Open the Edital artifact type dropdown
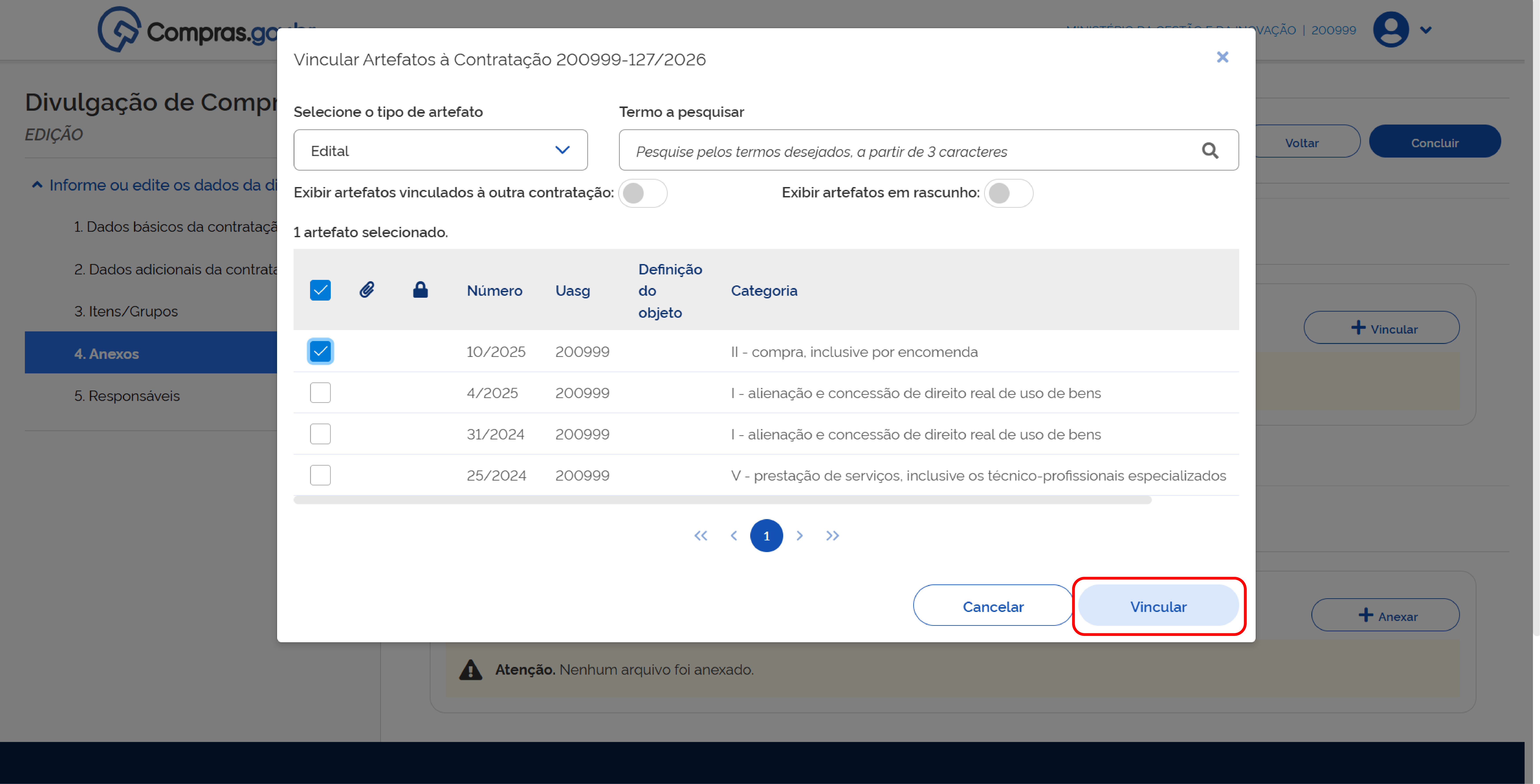The height and width of the screenshot is (784, 1540). pos(441,150)
